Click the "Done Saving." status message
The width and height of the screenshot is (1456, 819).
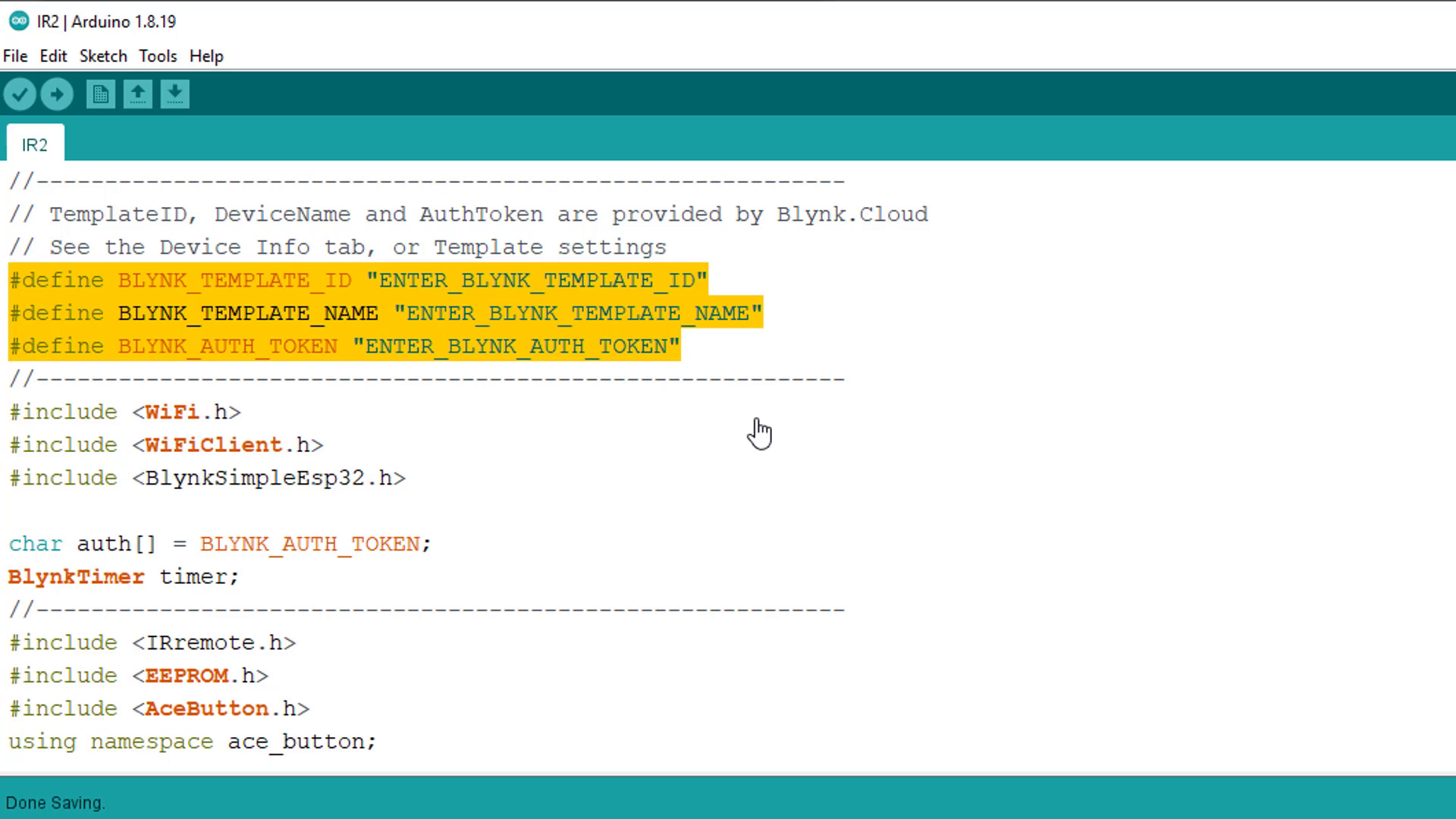pos(55,802)
